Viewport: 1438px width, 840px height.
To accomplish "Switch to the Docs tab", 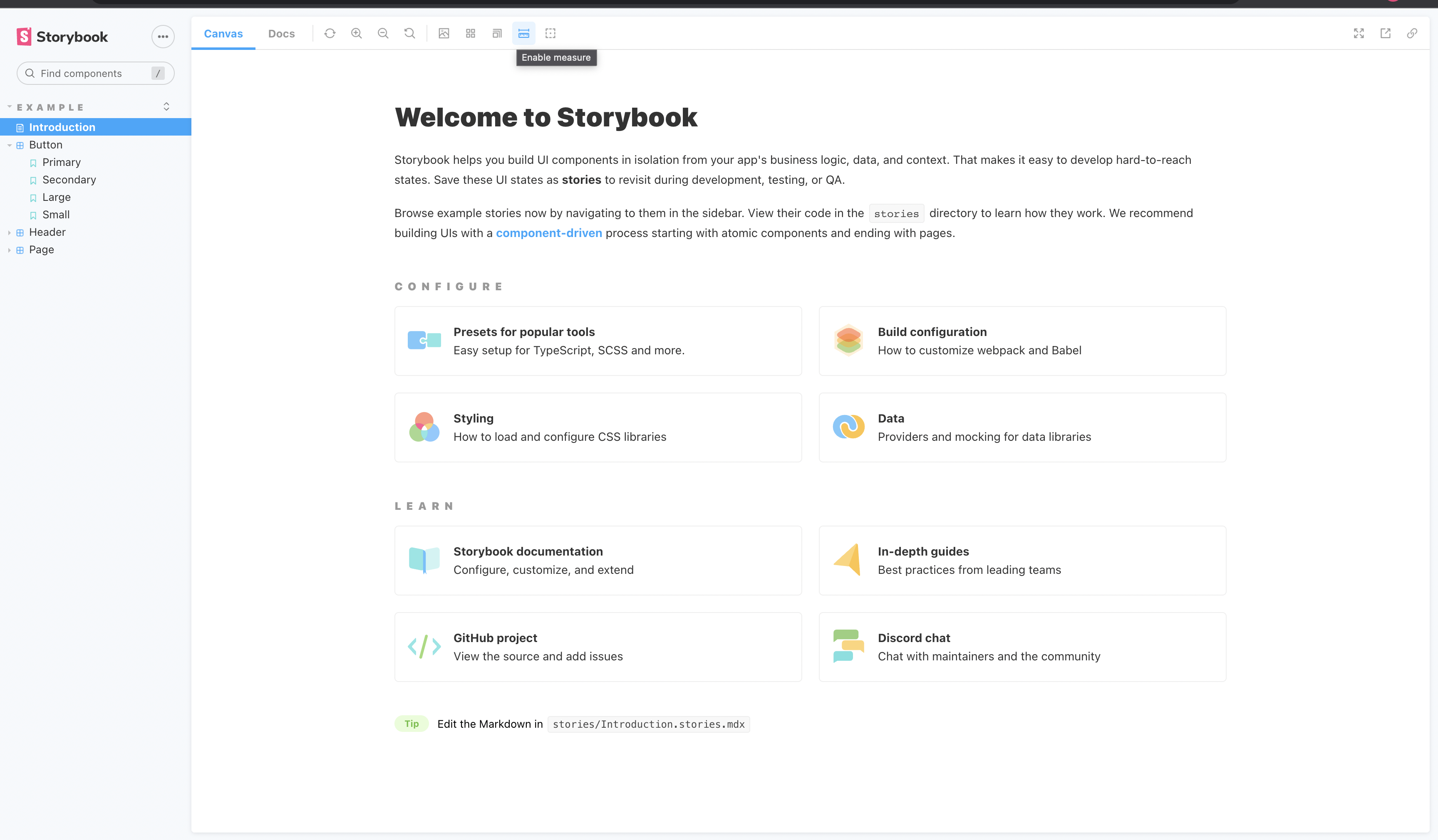I will (x=281, y=34).
